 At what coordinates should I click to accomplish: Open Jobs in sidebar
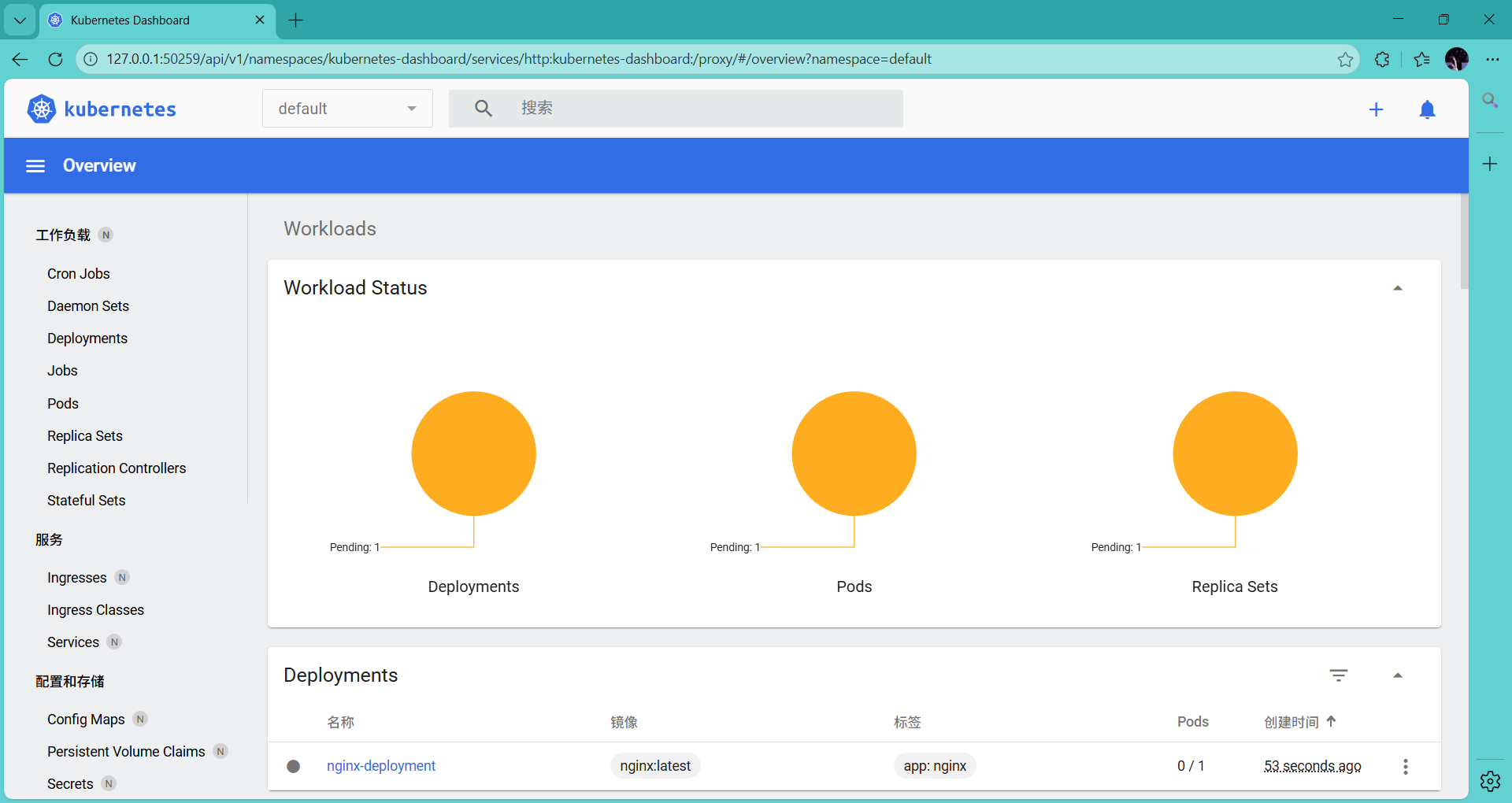62,371
